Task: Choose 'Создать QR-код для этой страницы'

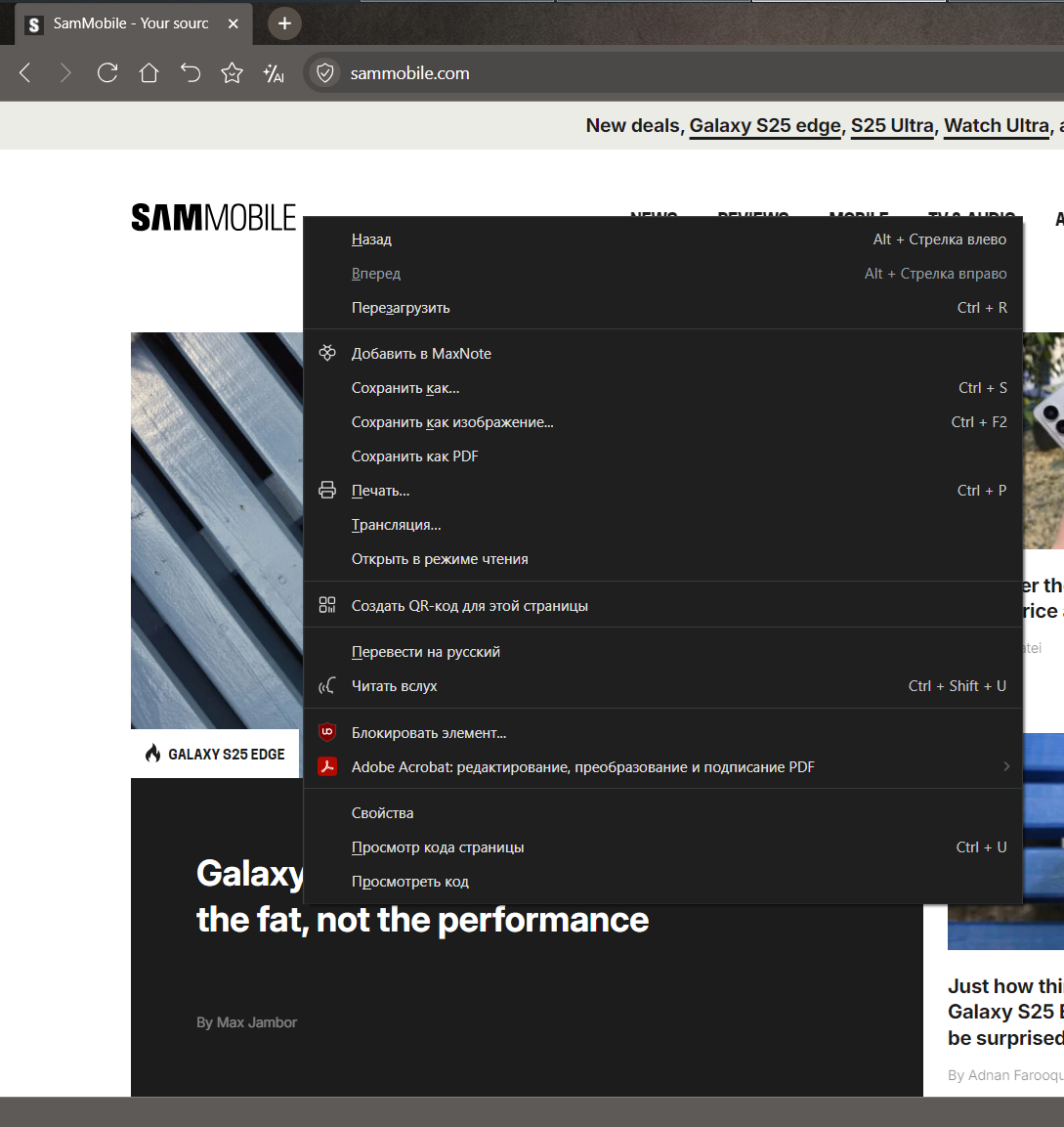Action: [662, 606]
